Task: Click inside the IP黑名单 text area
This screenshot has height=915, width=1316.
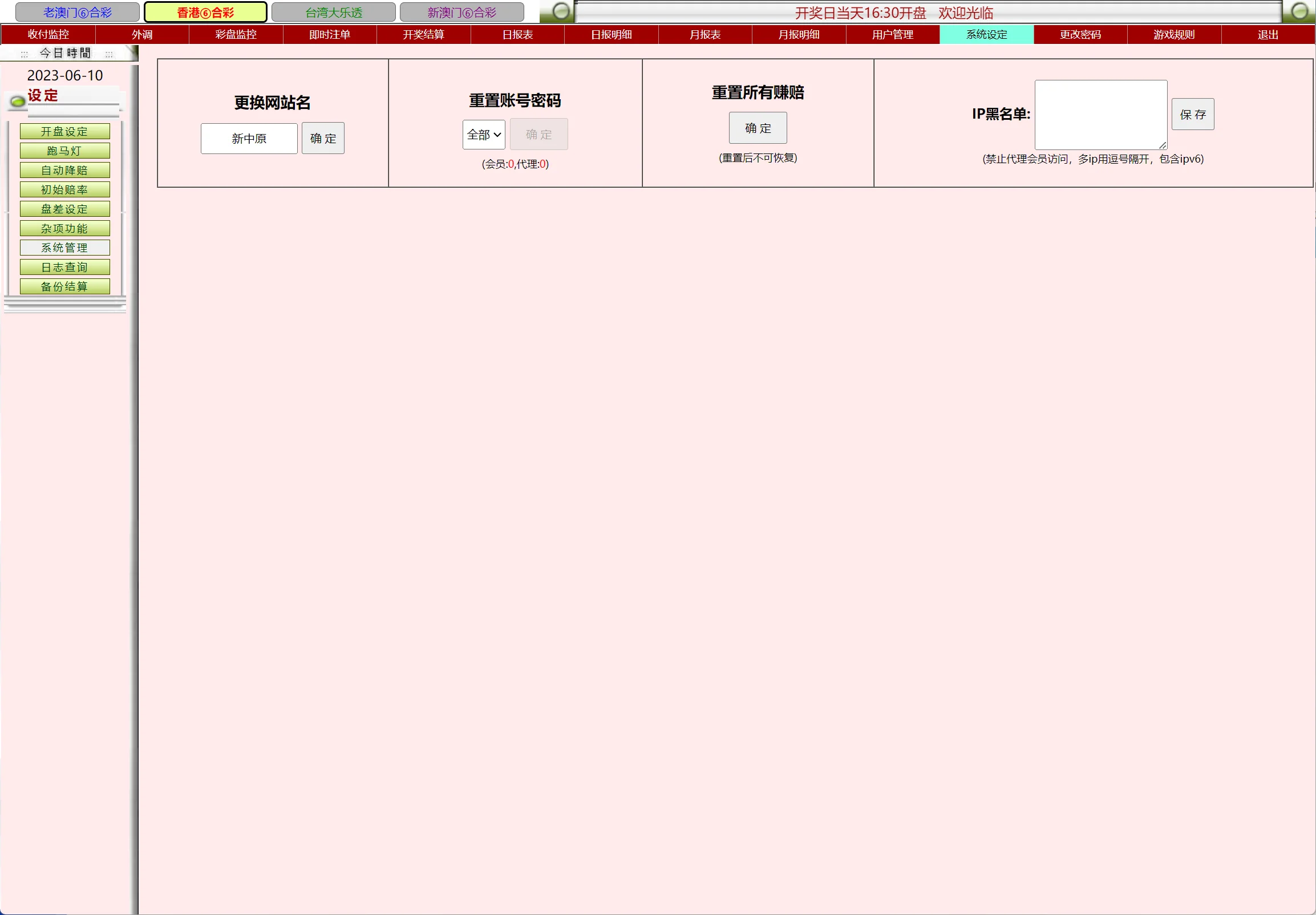Action: point(1100,114)
